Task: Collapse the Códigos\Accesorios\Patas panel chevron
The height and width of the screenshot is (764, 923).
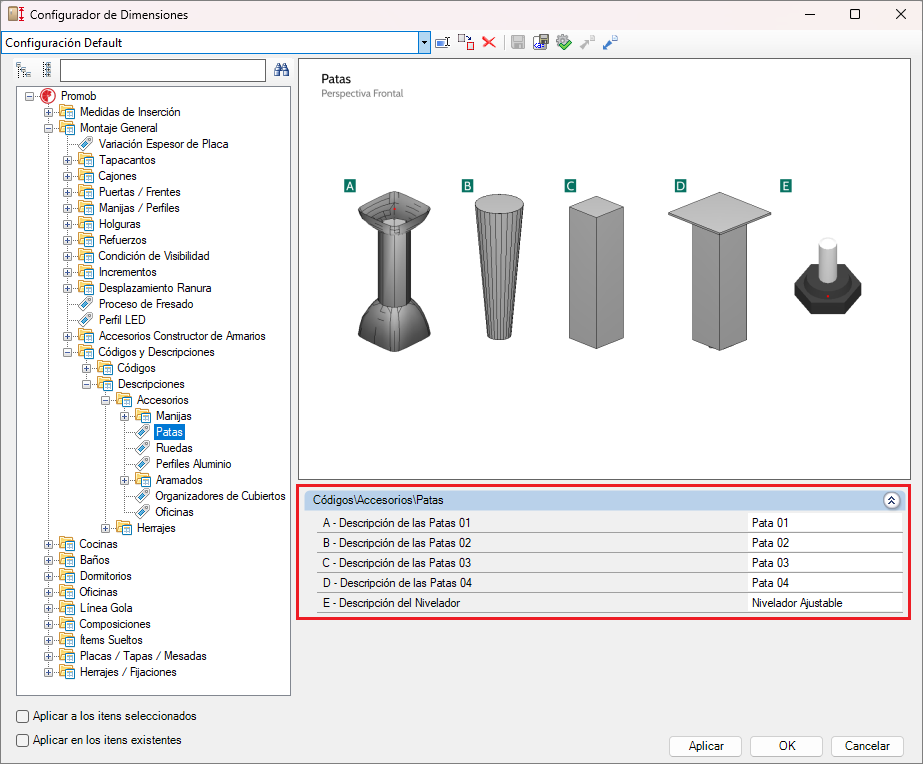Action: tap(891, 500)
